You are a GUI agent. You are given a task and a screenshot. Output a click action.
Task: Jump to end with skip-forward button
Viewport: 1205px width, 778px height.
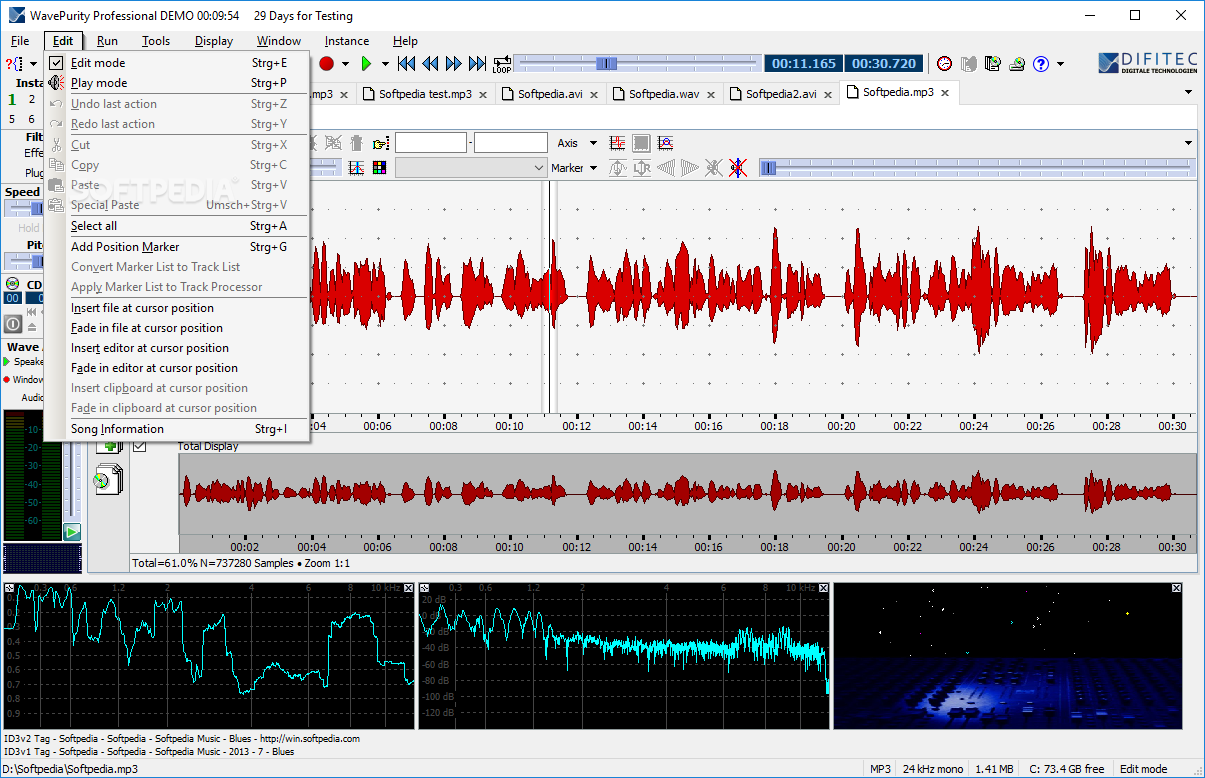click(x=476, y=64)
